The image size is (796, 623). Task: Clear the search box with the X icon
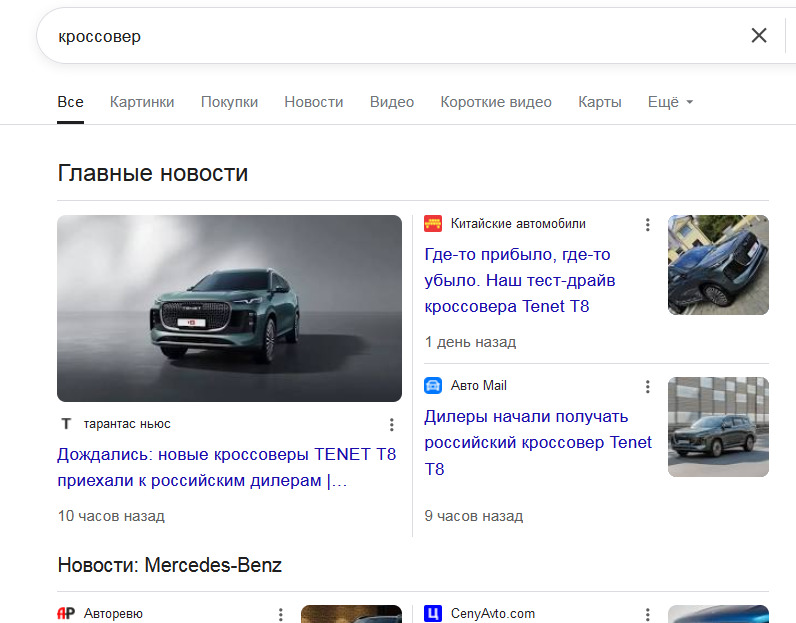759,36
